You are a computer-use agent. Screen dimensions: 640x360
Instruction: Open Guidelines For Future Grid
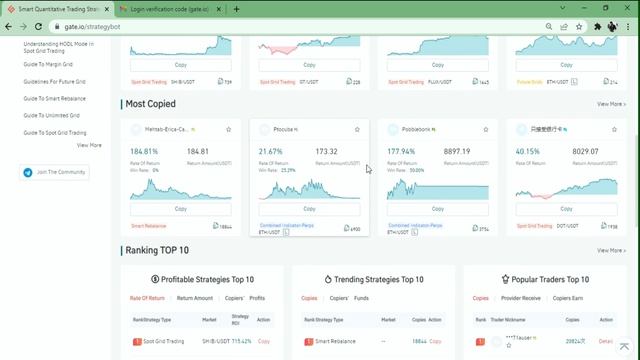[54, 82]
